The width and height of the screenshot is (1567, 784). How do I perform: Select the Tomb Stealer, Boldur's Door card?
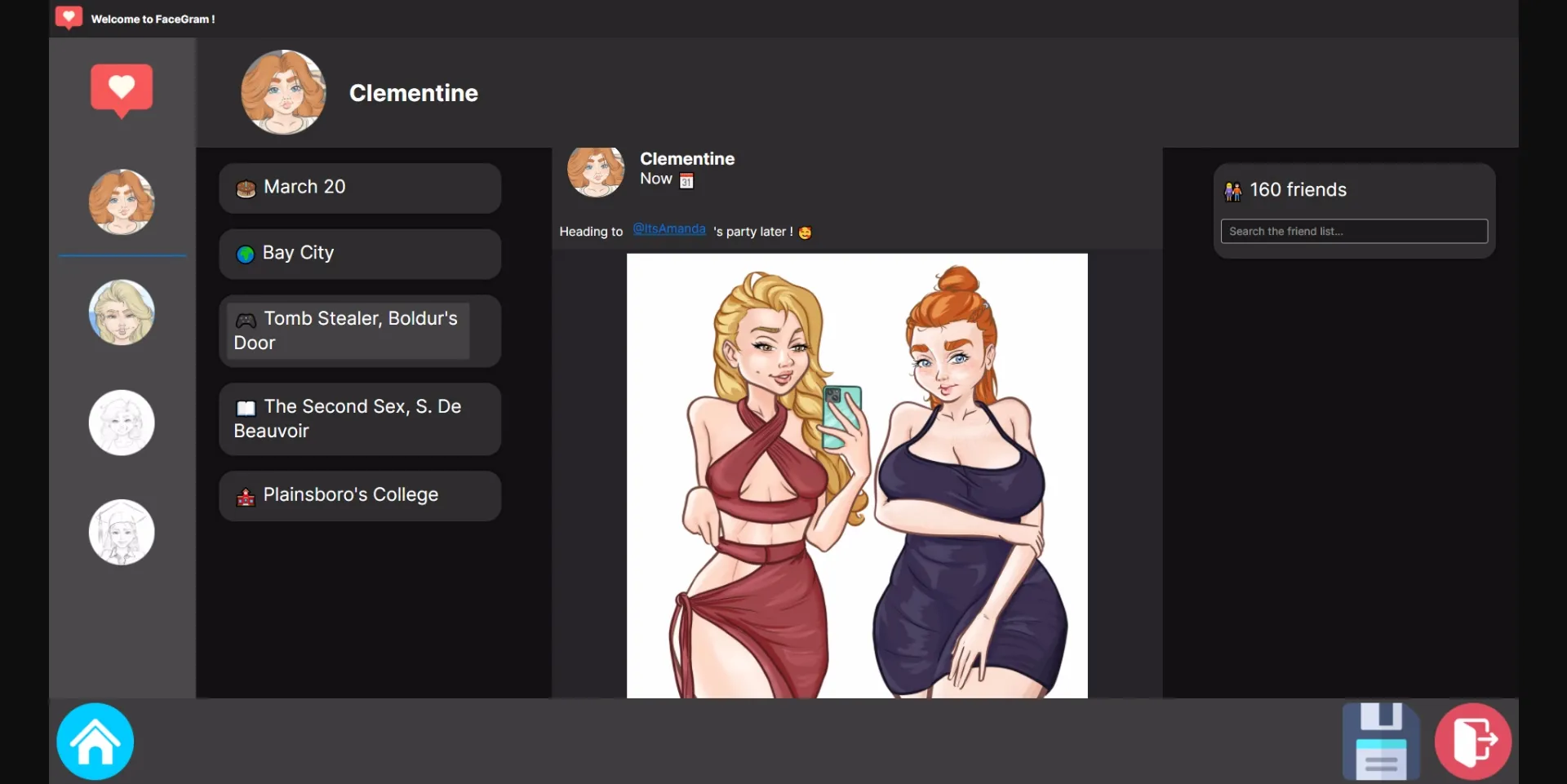pyautogui.click(x=359, y=330)
